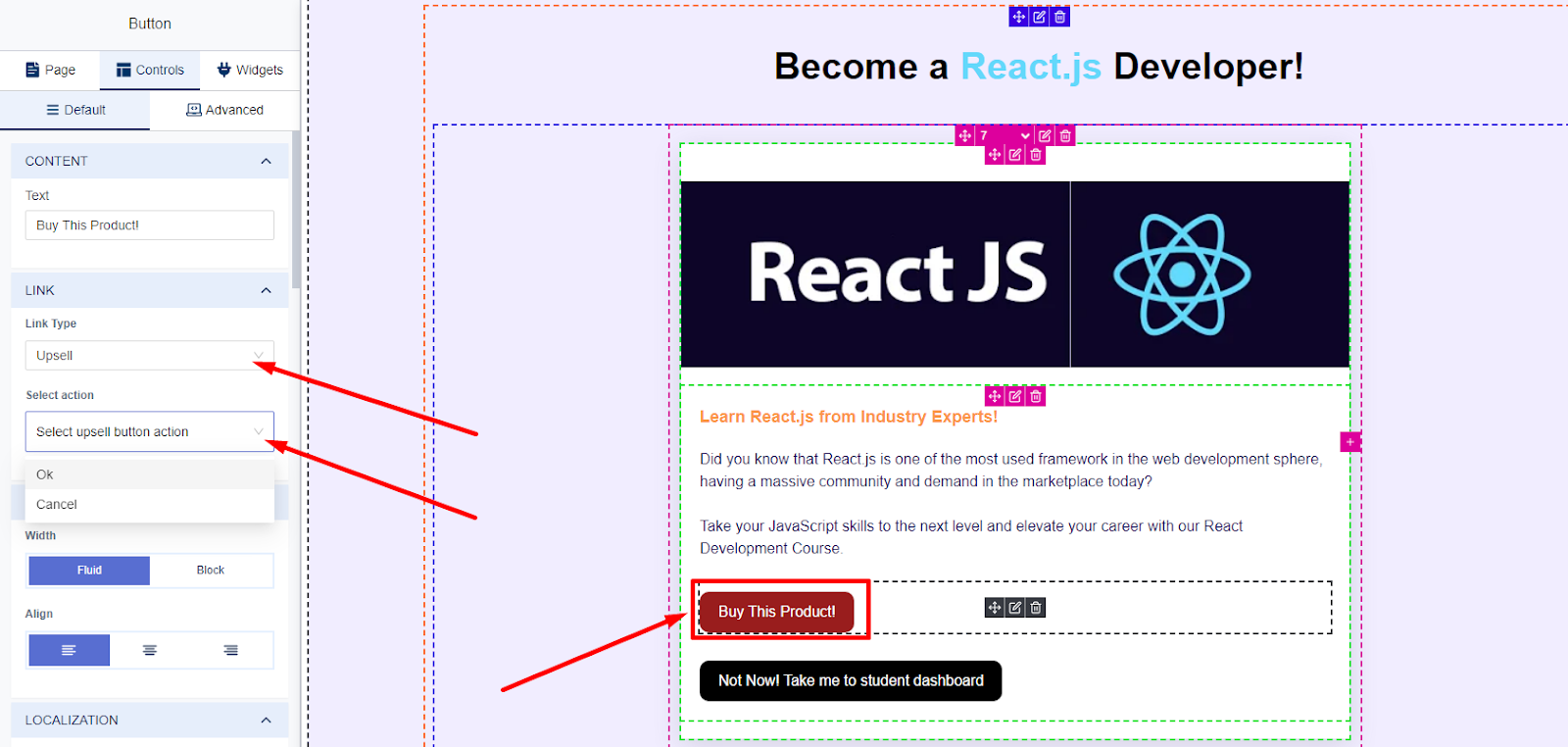Click the Learn React.js from Industry Experts! text
Screen dimensions: 1568x747
point(849,417)
